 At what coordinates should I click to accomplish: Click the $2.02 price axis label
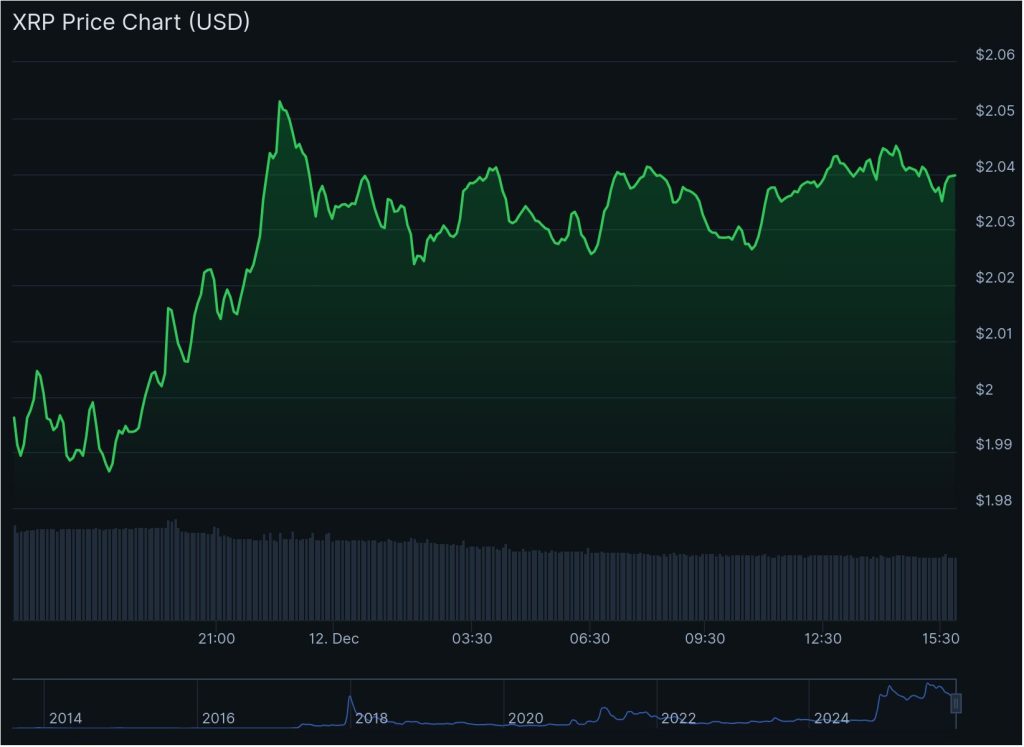click(x=995, y=278)
